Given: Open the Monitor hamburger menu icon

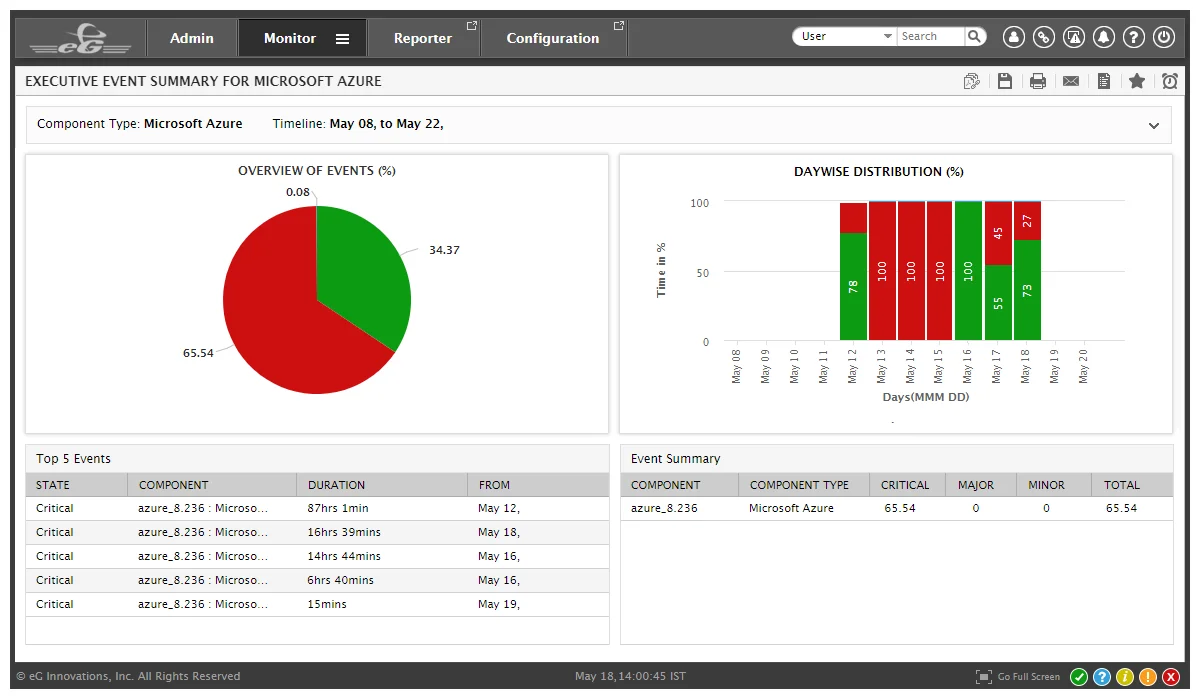Looking at the screenshot, I should coord(342,39).
